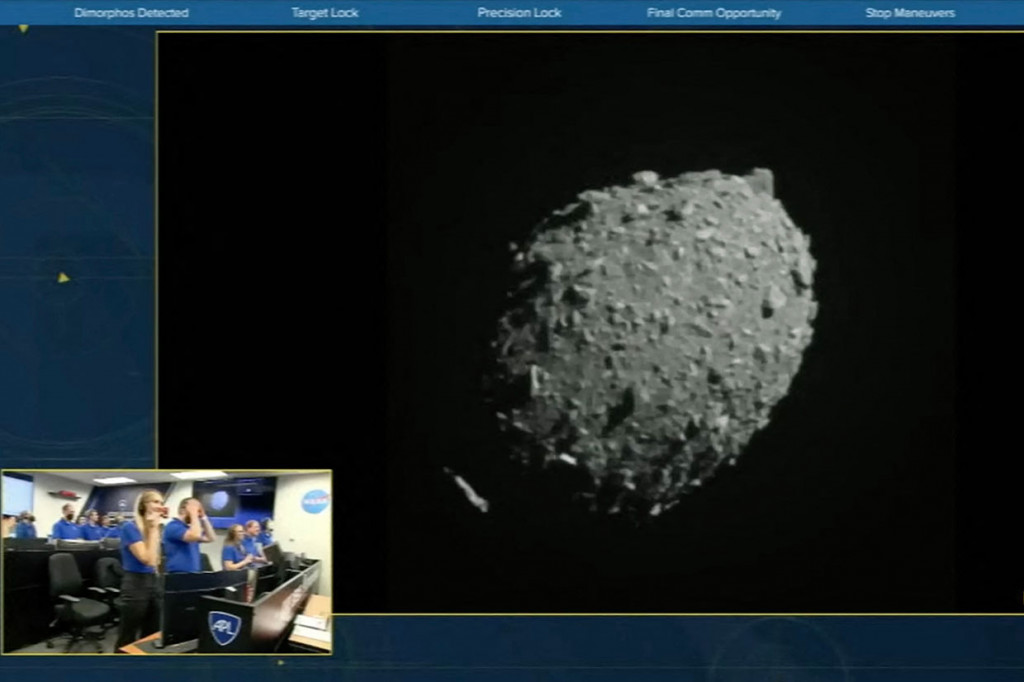Select the Dimorphos Detected milestone
The image size is (1024, 682).
tap(131, 13)
